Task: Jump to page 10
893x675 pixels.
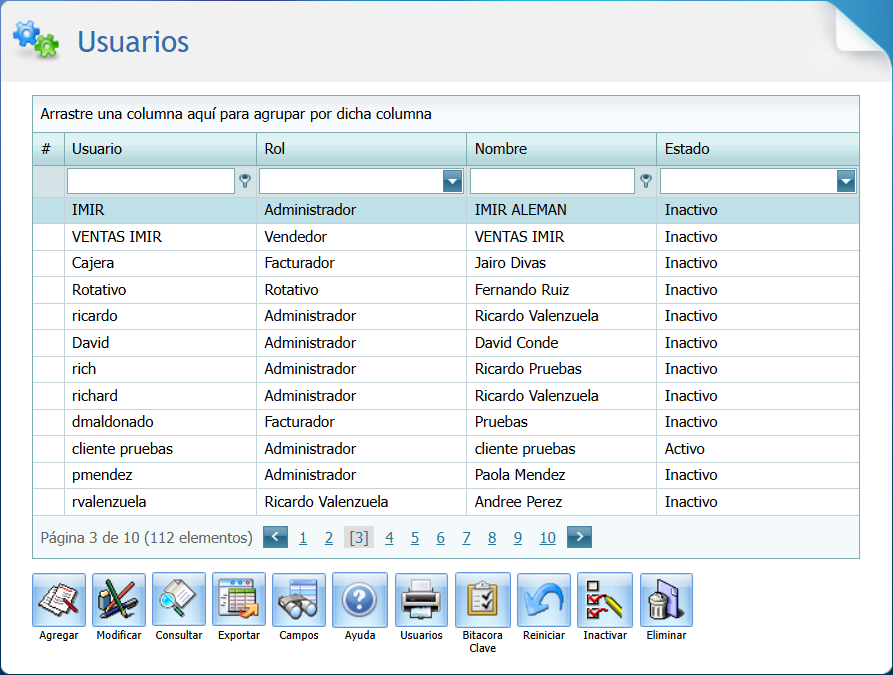Action: (547, 537)
